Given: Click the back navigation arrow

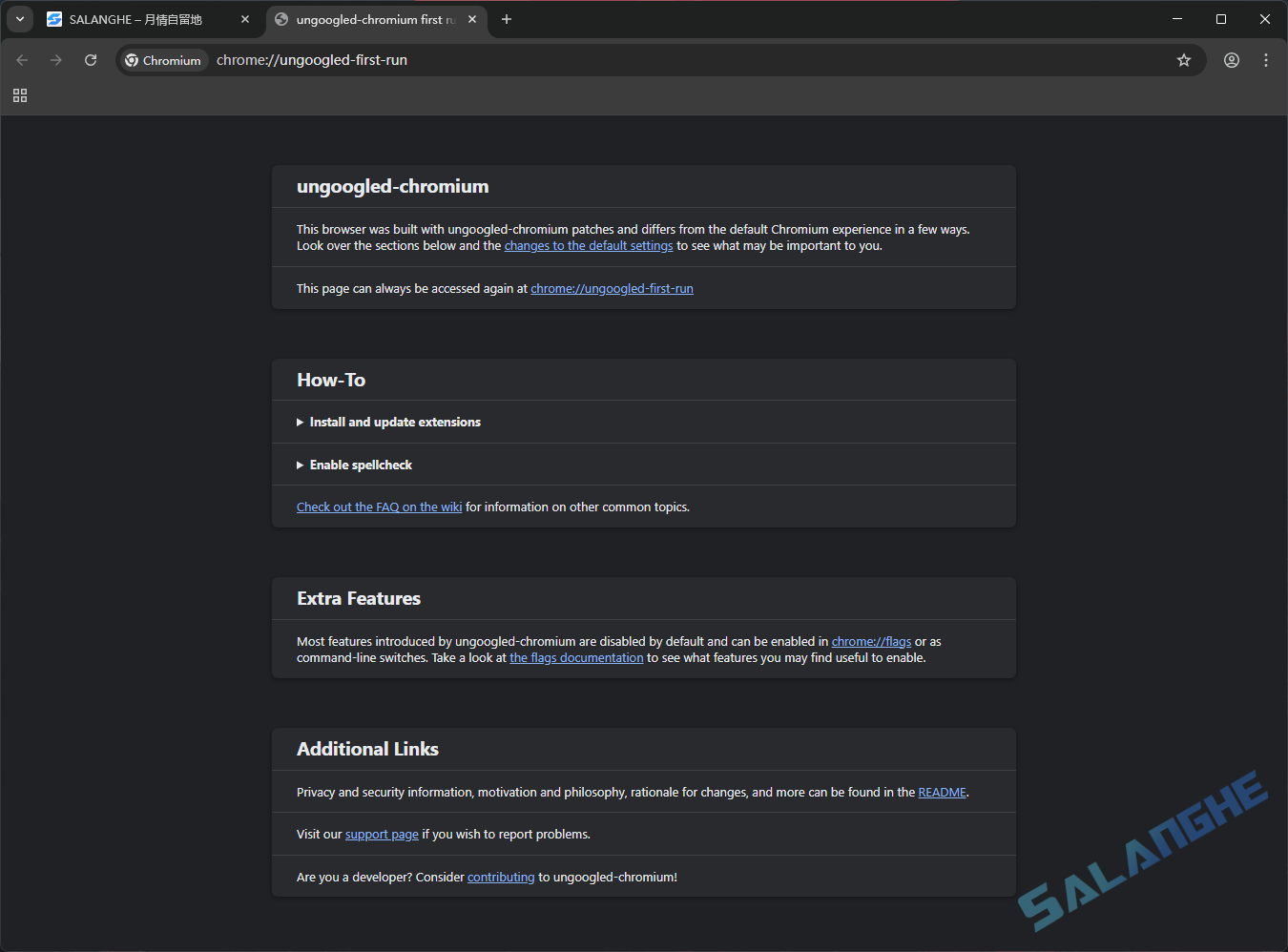Looking at the screenshot, I should tap(22, 60).
